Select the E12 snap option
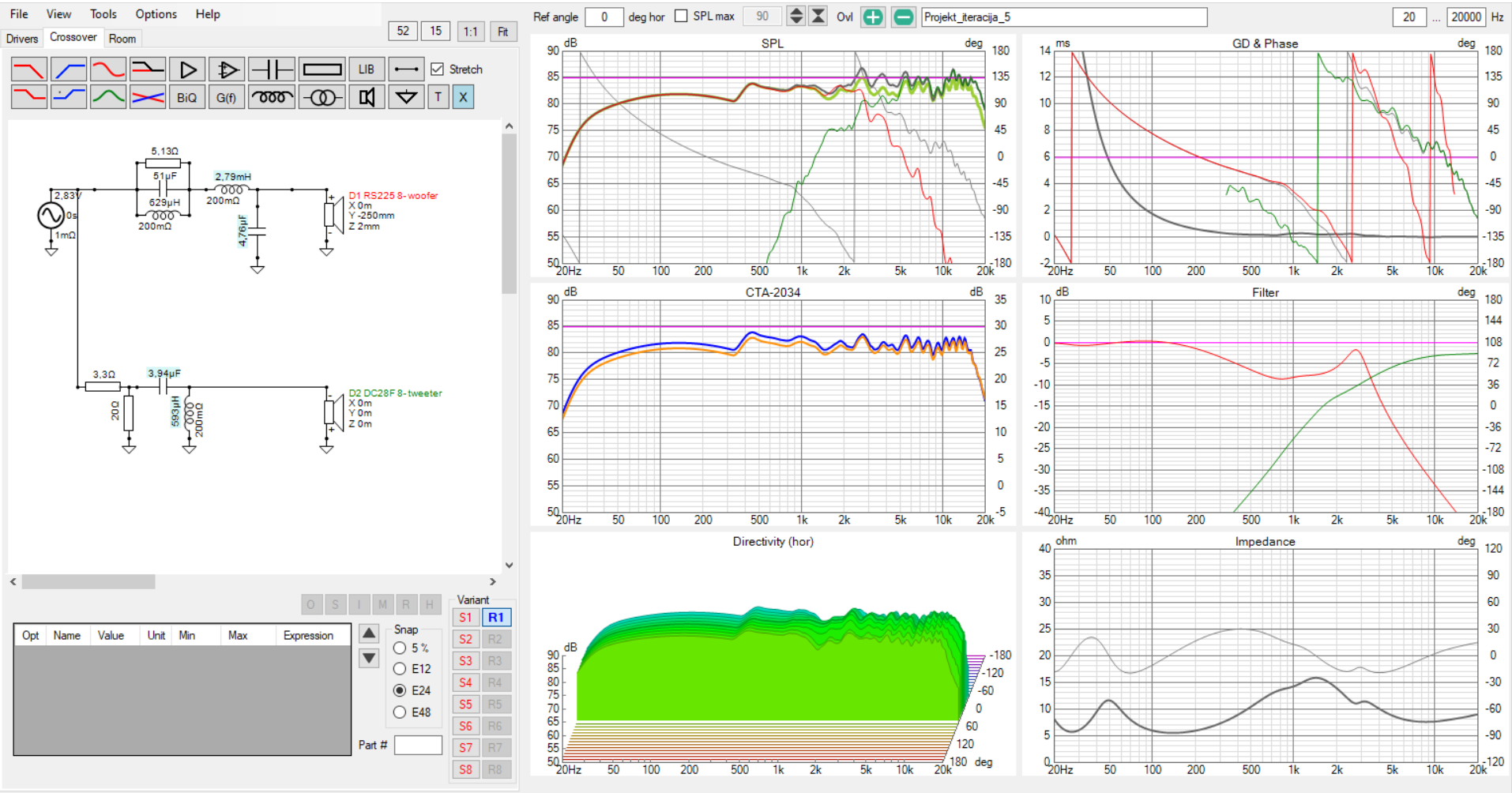 click(x=400, y=669)
